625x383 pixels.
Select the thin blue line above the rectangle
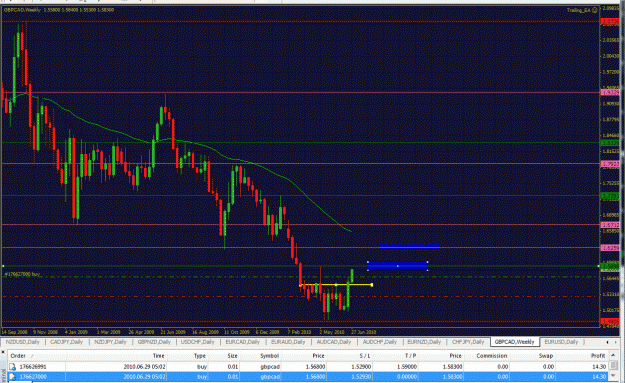click(409, 247)
